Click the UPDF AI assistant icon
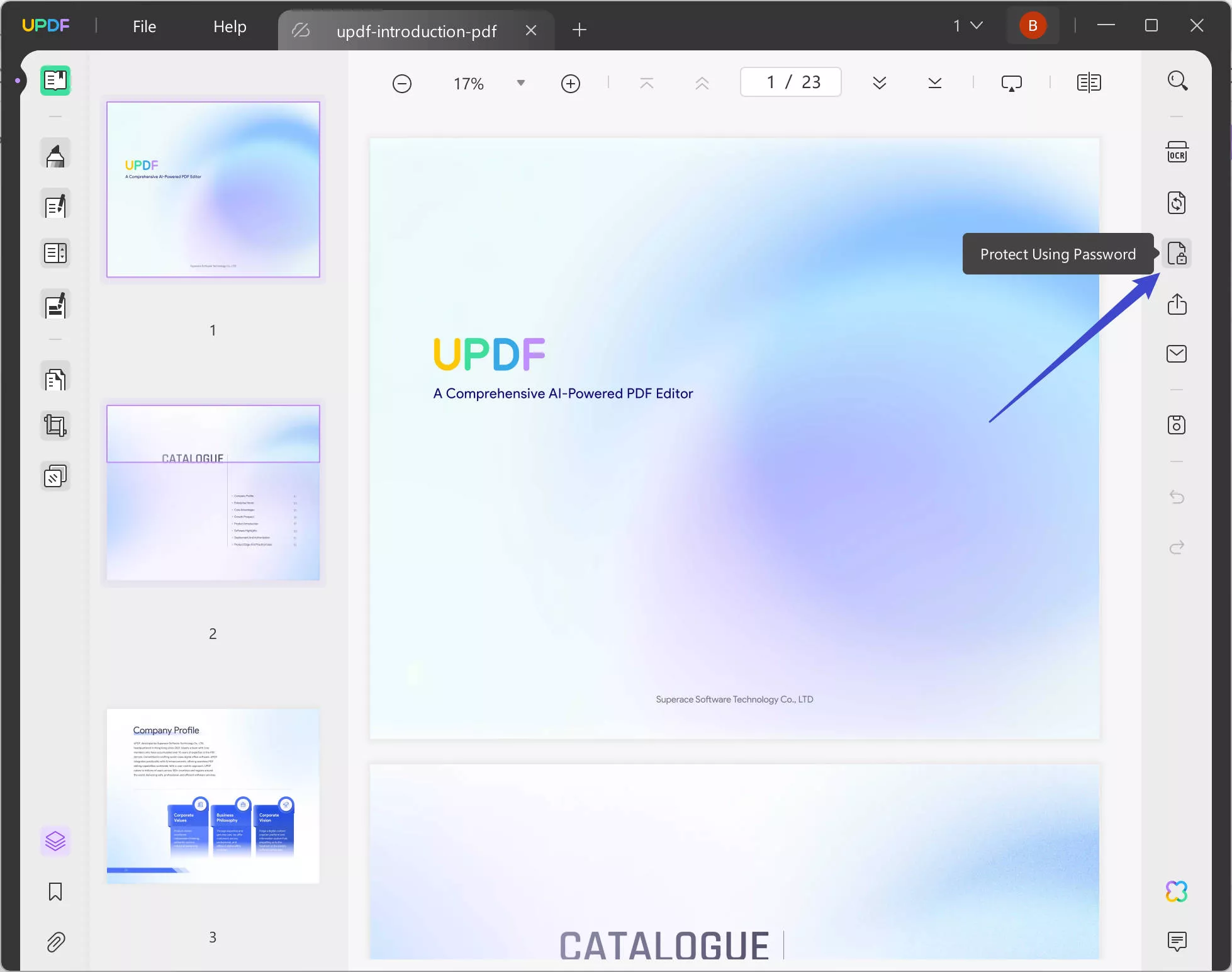Viewport: 1232px width, 972px height. (x=1176, y=890)
